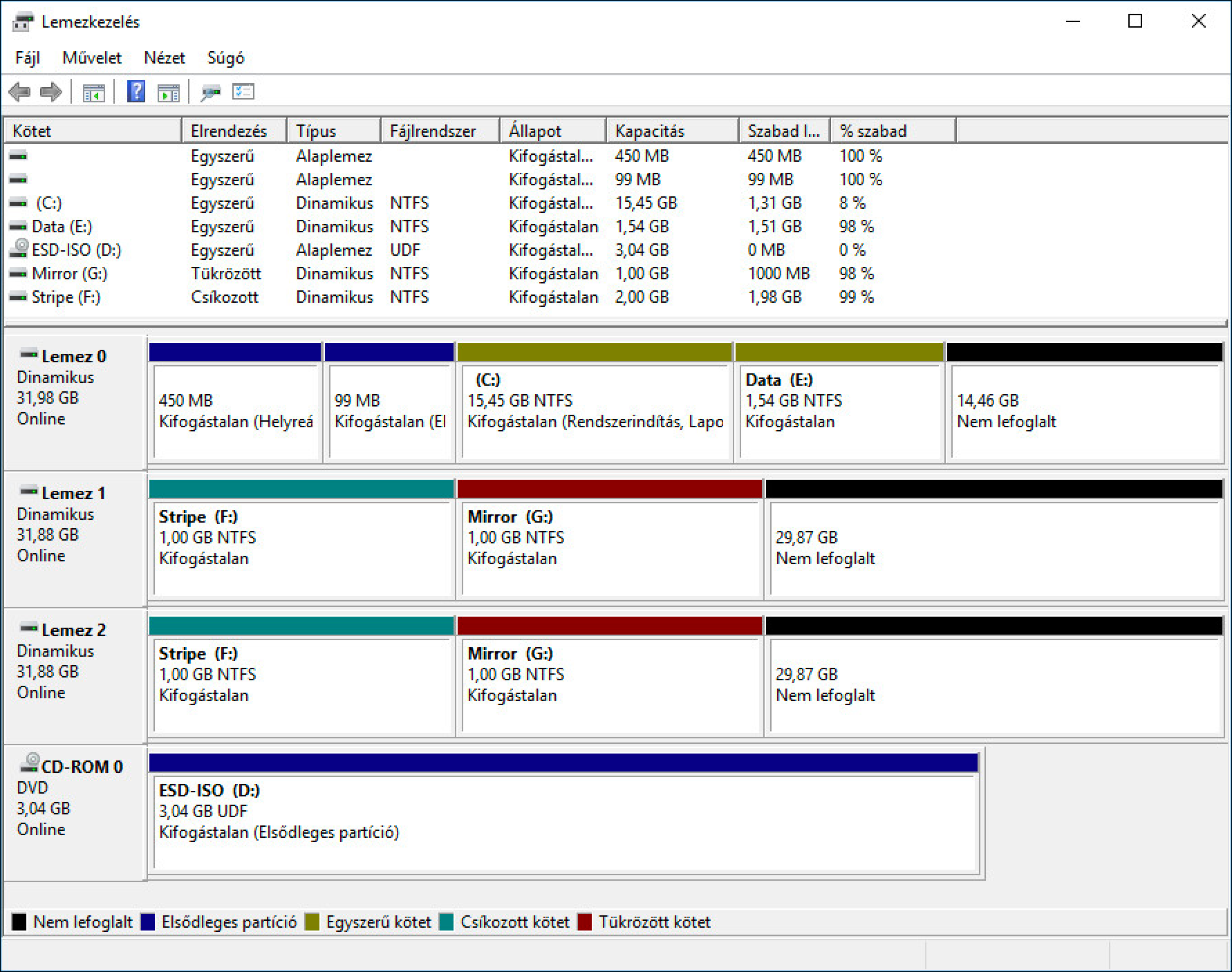
Task: Select Stripe (F:) volume on Lemez 1
Action: click(301, 539)
